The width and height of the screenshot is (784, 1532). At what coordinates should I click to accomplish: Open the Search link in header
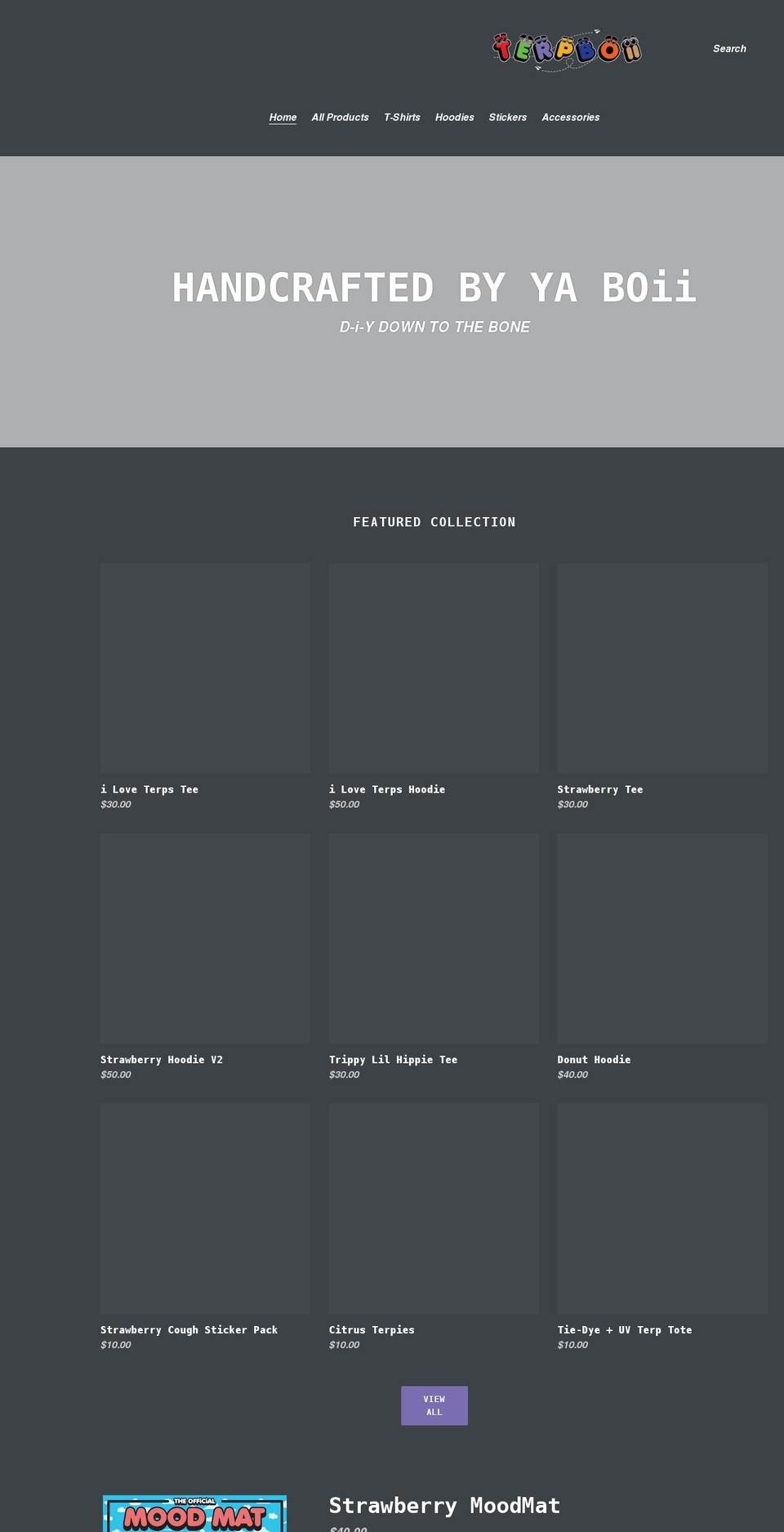coord(729,49)
